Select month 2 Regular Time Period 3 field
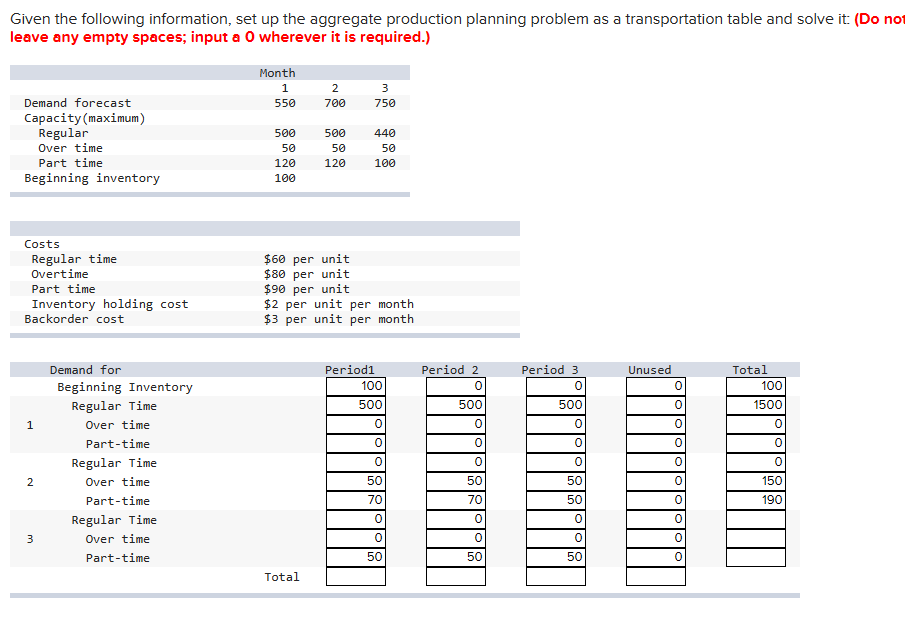905x627 pixels. pos(556,462)
